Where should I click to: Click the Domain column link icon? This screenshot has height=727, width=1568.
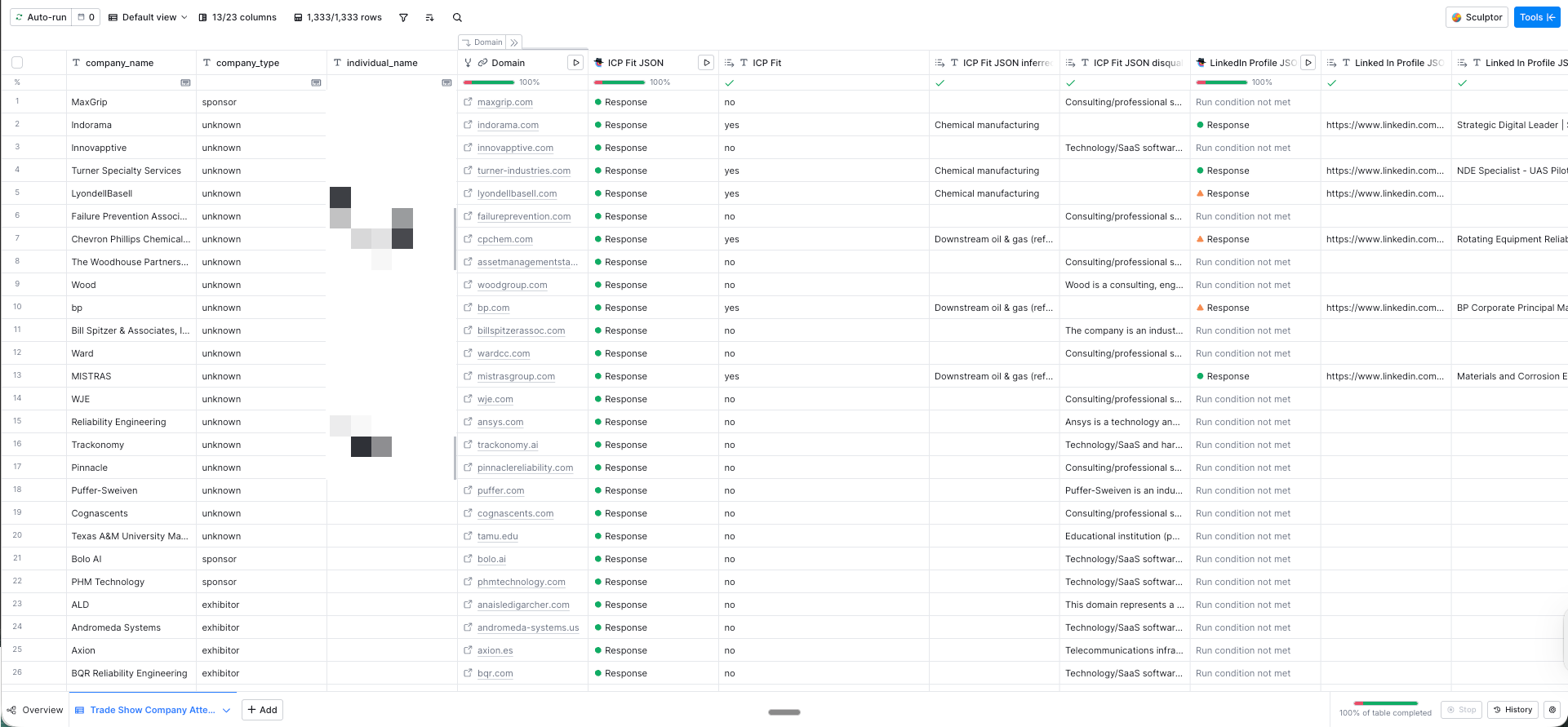coord(482,63)
